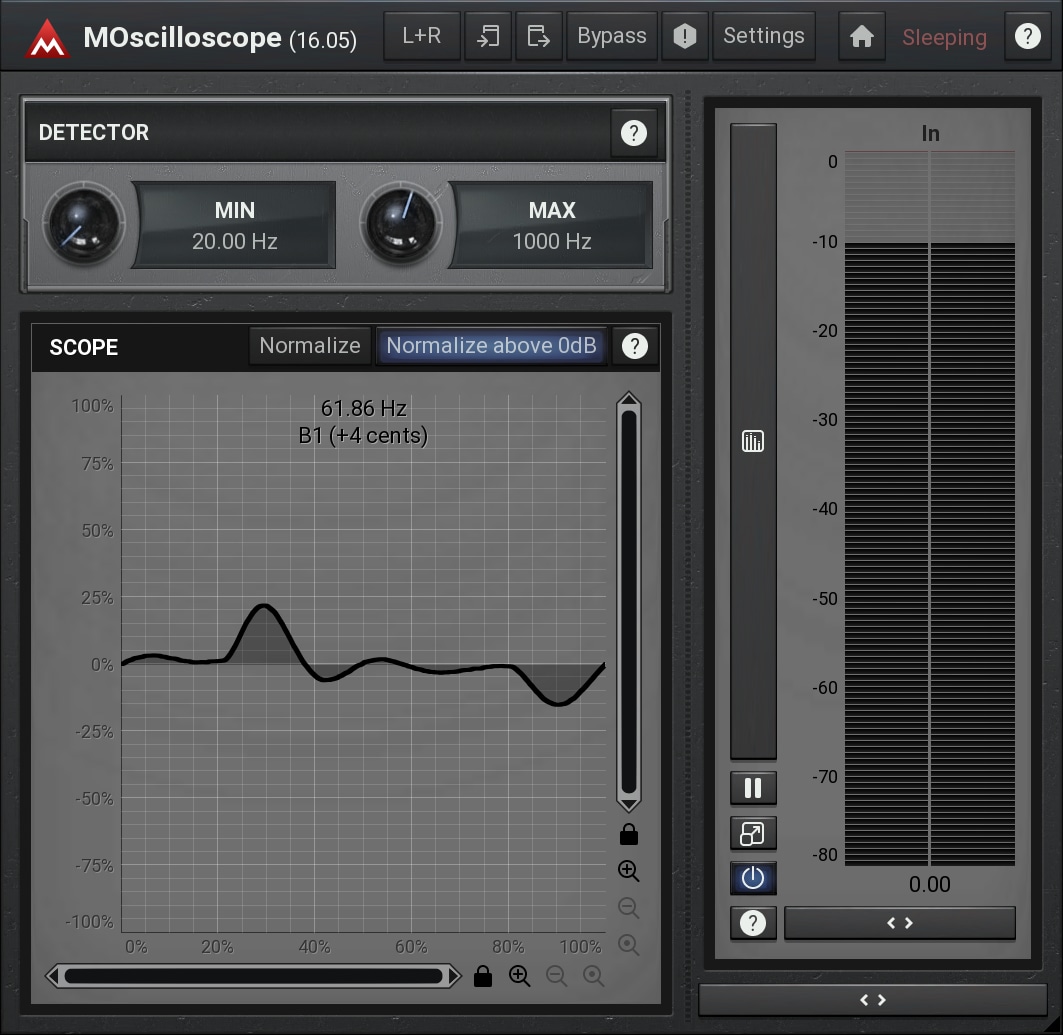Toggle the vertical zoom lock
Viewport: 1063px width, 1035px height.
point(628,834)
